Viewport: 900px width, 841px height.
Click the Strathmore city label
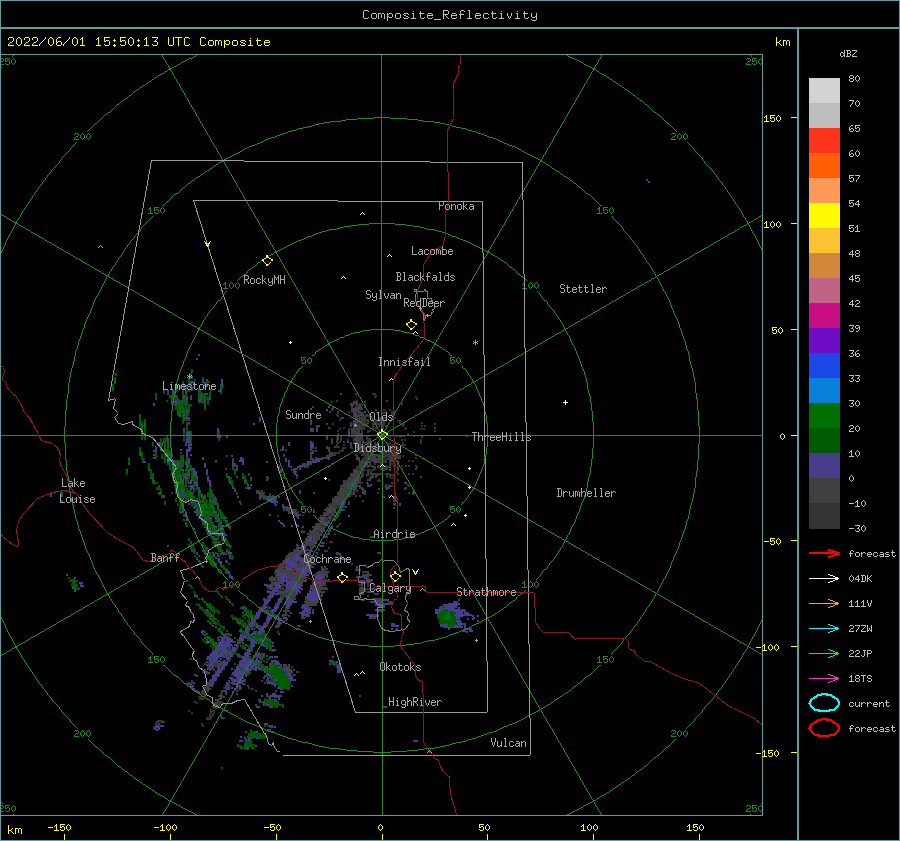pos(486,592)
